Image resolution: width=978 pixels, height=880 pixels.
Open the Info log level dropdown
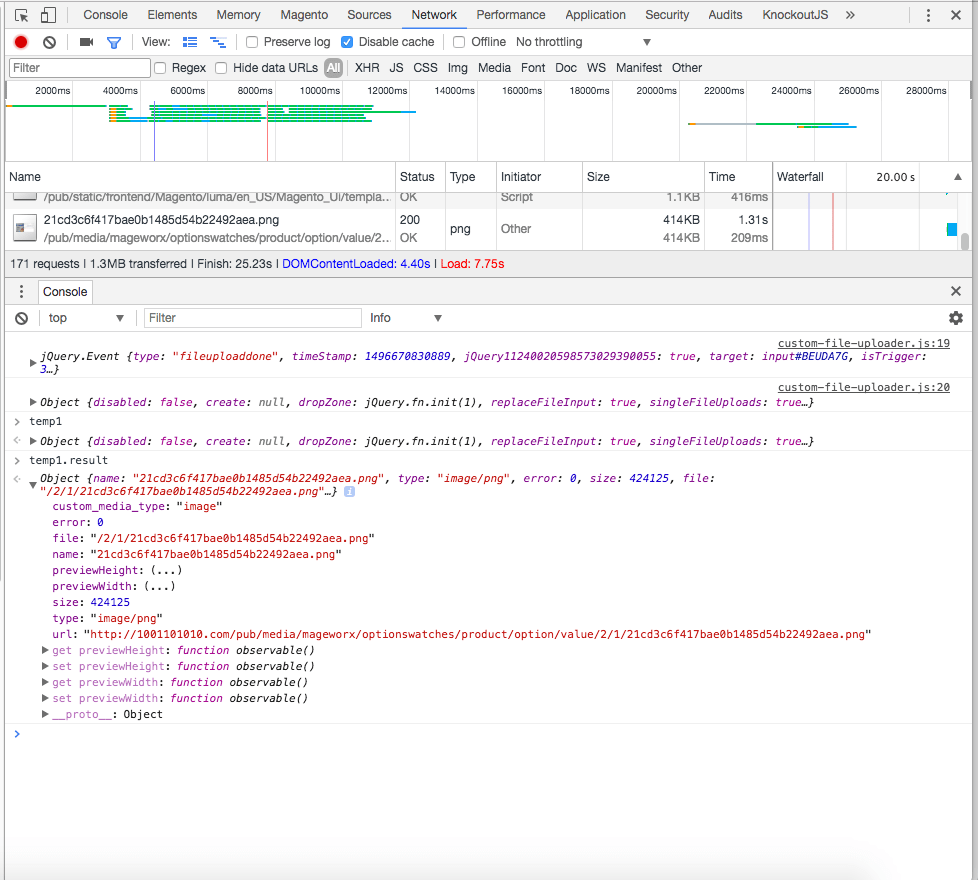click(x=404, y=317)
